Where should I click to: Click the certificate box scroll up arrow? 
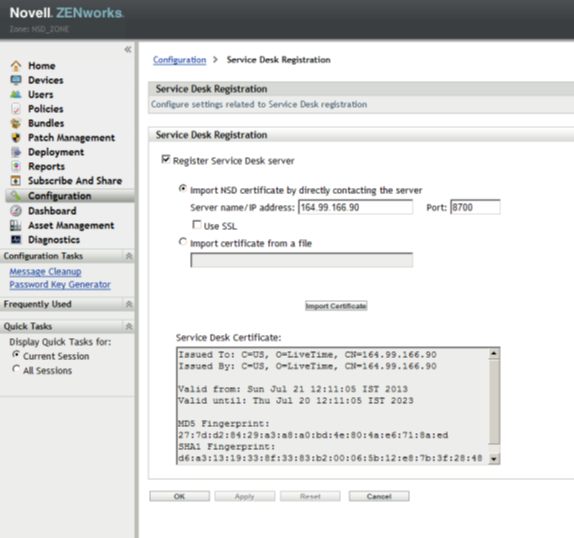click(x=494, y=354)
